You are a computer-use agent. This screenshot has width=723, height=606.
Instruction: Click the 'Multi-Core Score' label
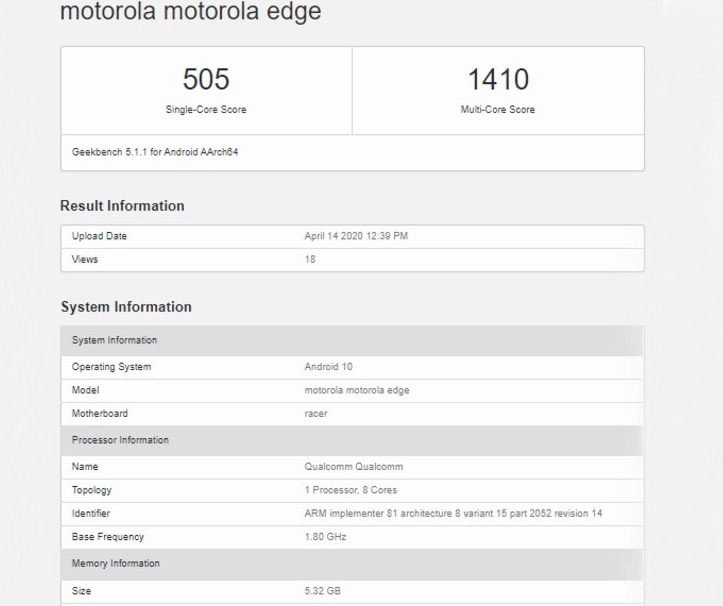(498, 110)
